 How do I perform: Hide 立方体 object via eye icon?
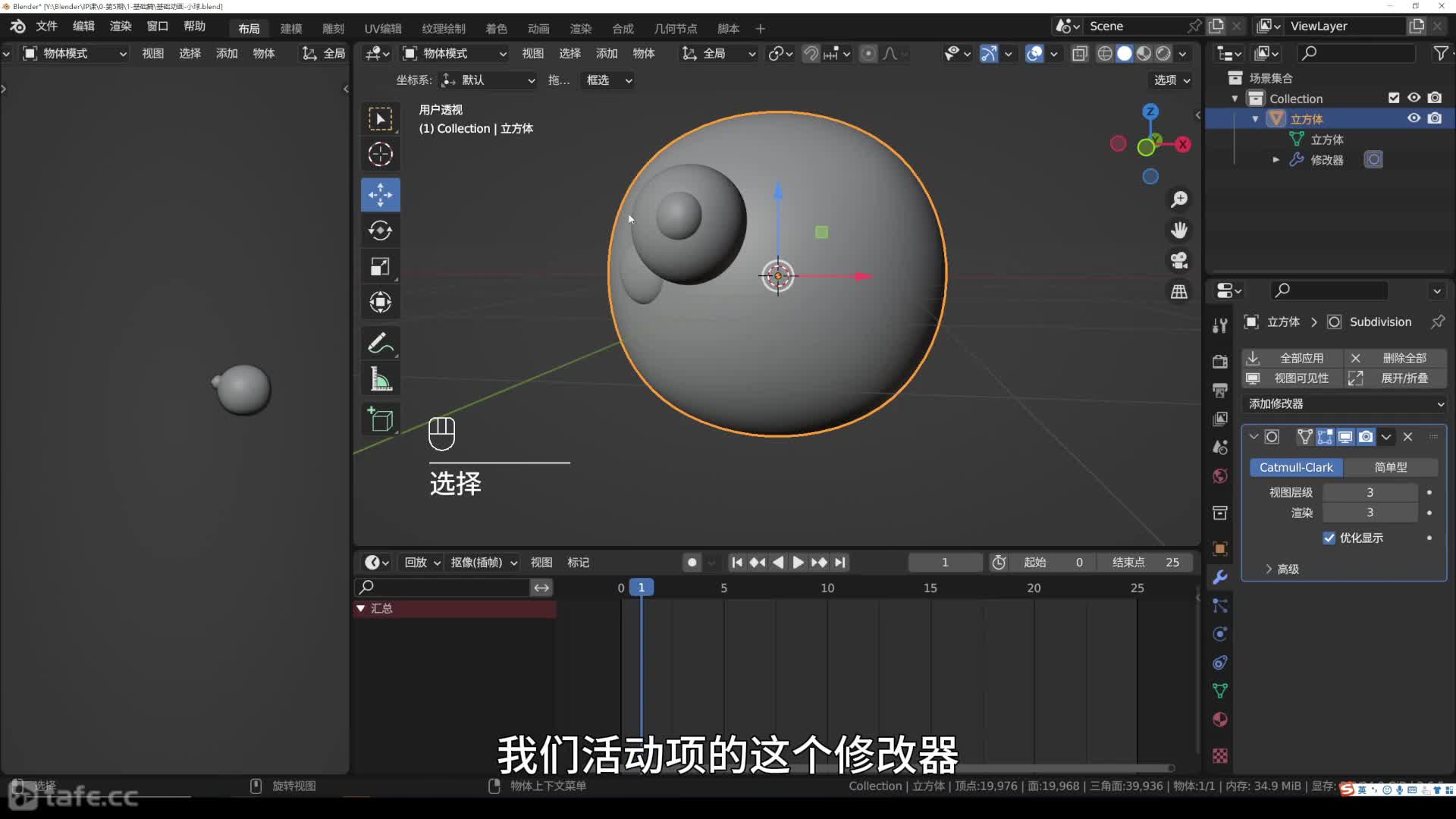point(1414,118)
